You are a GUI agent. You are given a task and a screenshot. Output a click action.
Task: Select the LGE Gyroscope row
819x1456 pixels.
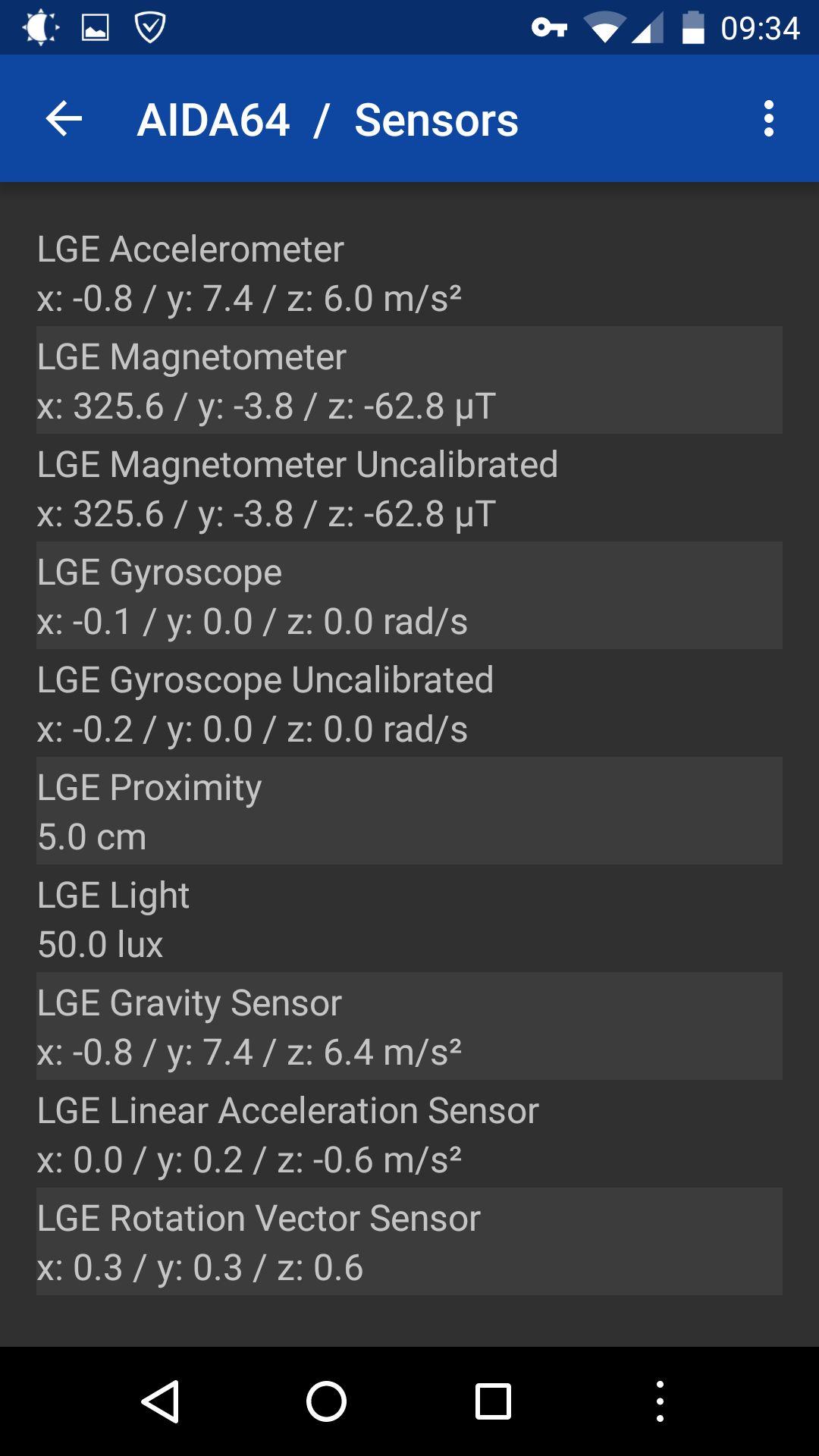point(409,595)
